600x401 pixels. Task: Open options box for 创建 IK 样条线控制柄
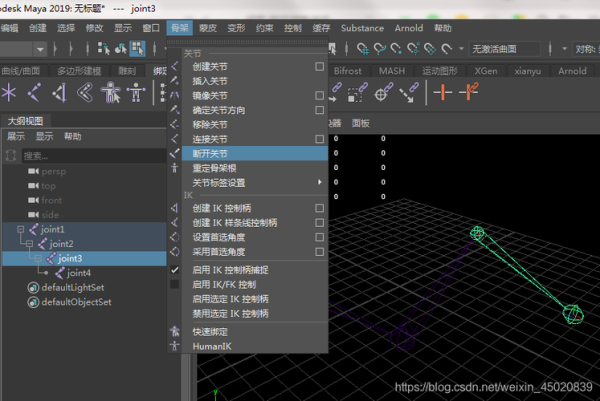(x=320, y=223)
